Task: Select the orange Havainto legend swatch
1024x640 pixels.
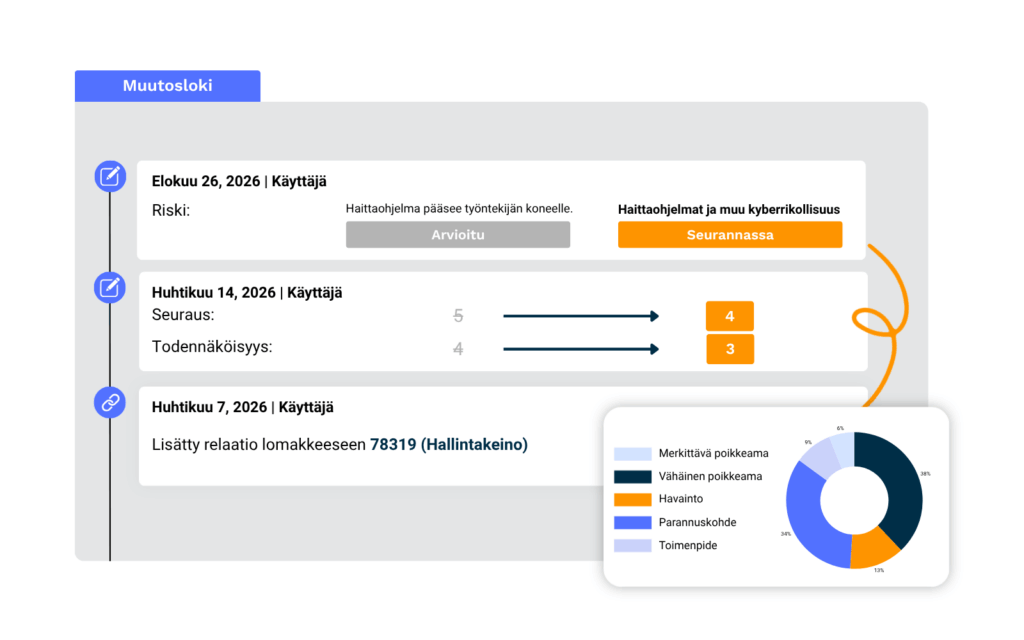Action: (x=633, y=499)
